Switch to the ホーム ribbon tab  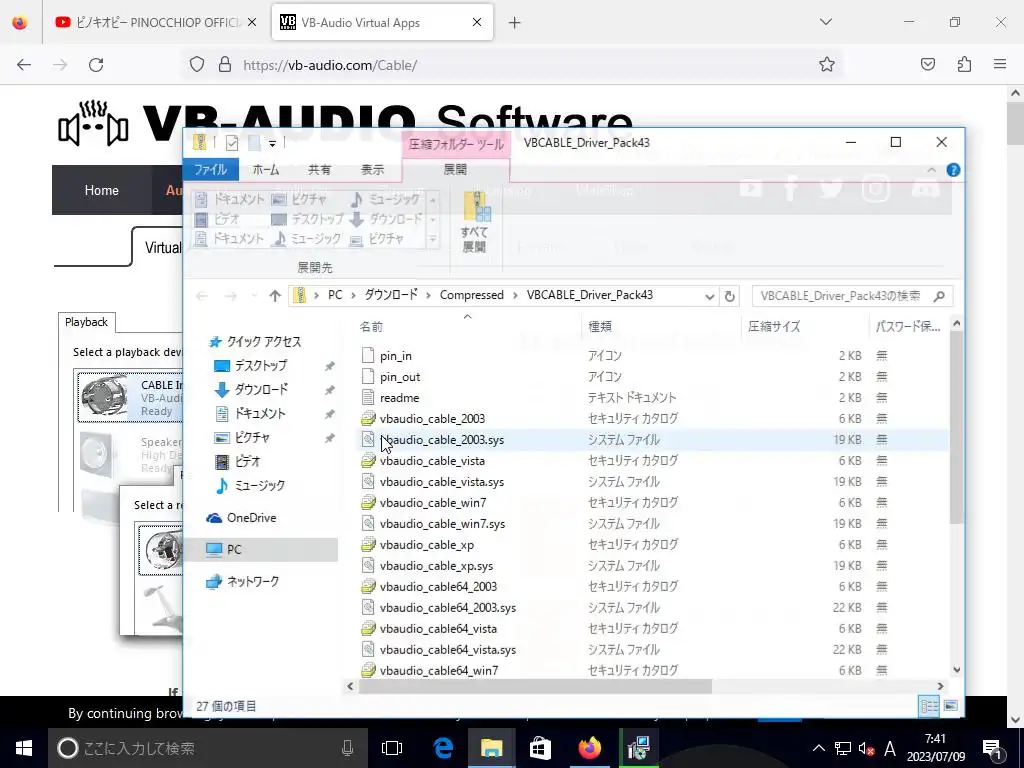266,170
